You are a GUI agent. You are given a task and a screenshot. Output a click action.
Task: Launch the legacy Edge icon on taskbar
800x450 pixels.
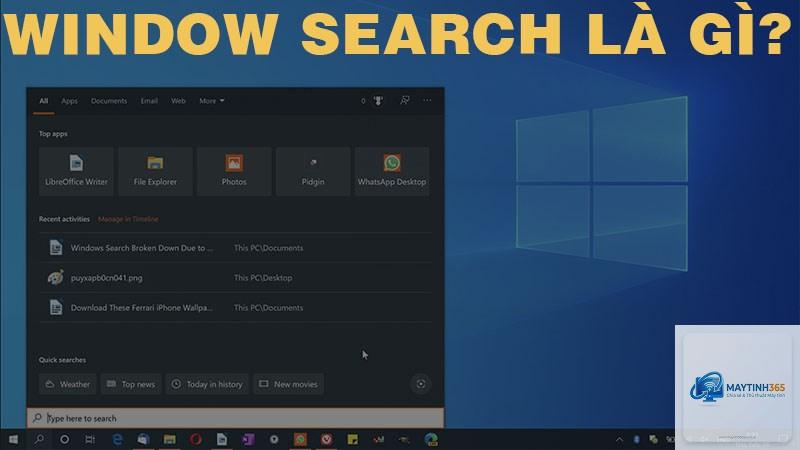[117, 439]
